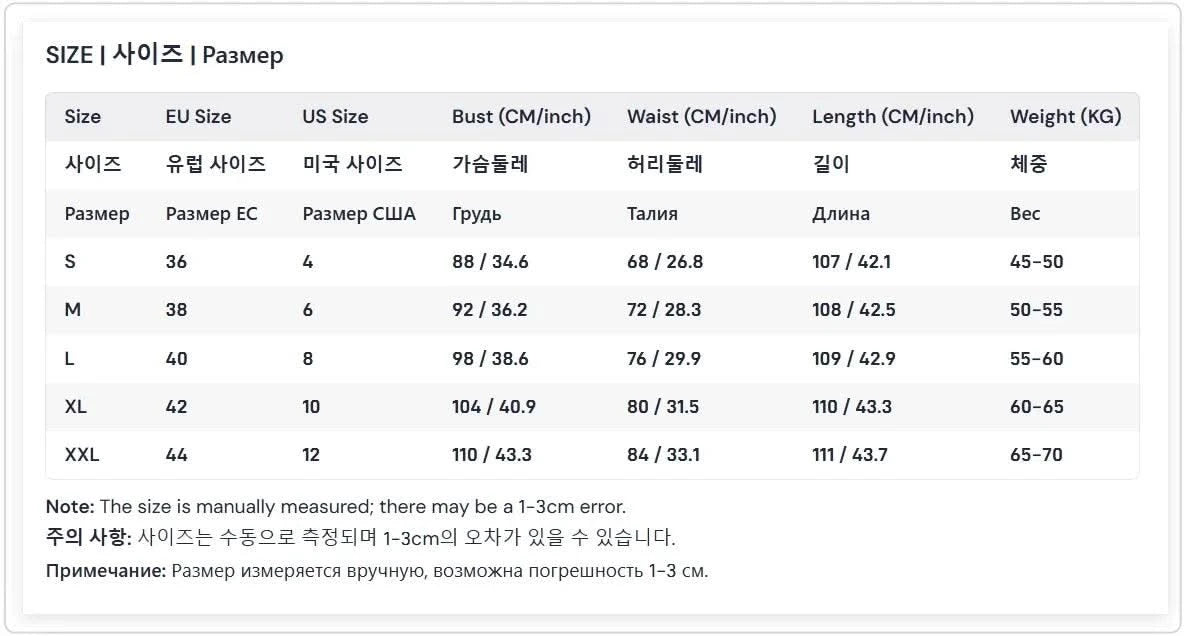
Task: Select the "Waist (CM/inch)" header cell
Action: [701, 116]
